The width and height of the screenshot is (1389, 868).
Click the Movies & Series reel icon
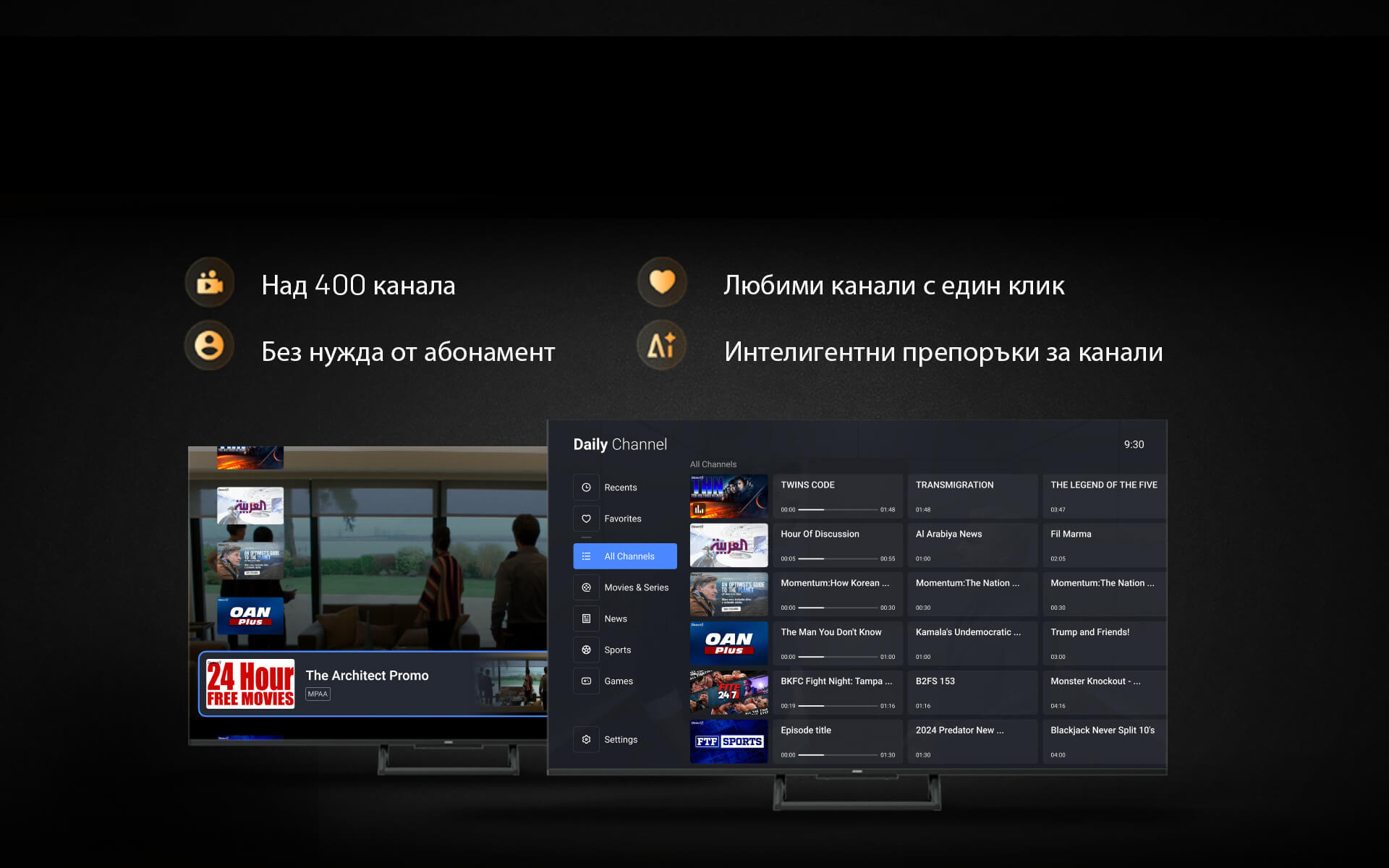coord(586,587)
